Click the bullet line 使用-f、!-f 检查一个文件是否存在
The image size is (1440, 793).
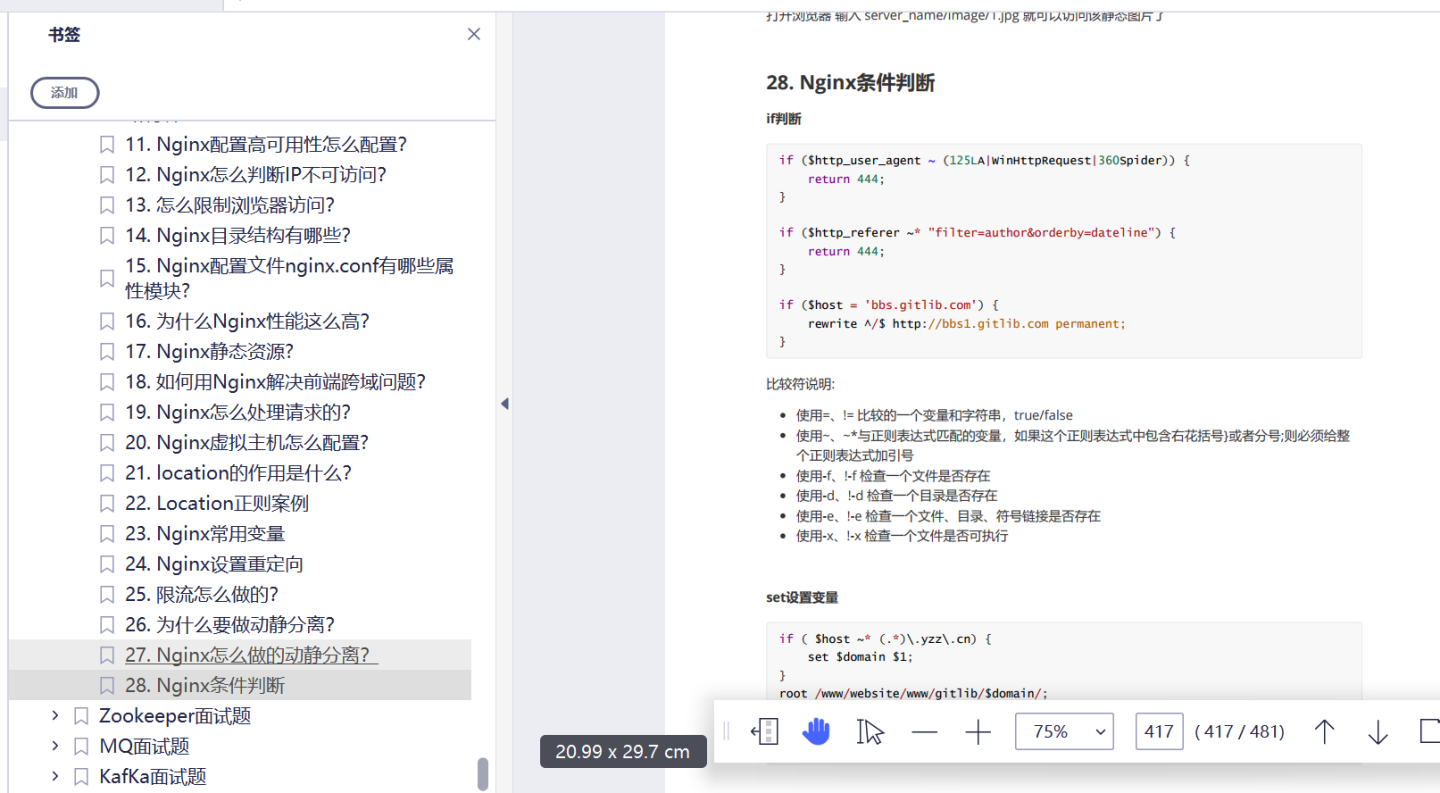[893, 476]
